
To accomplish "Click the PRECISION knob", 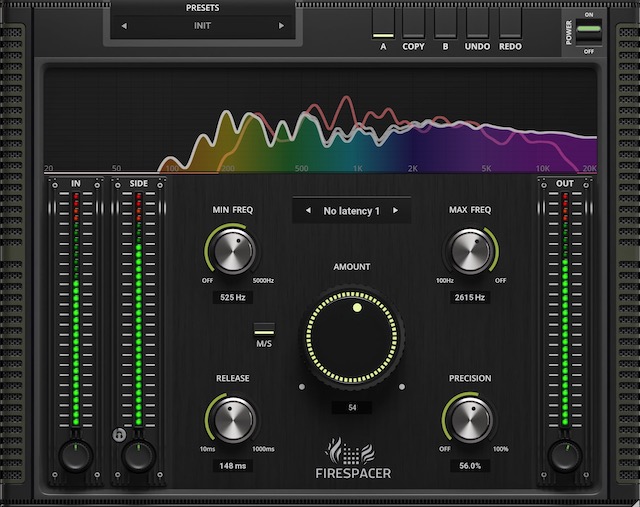I will [469, 419].
